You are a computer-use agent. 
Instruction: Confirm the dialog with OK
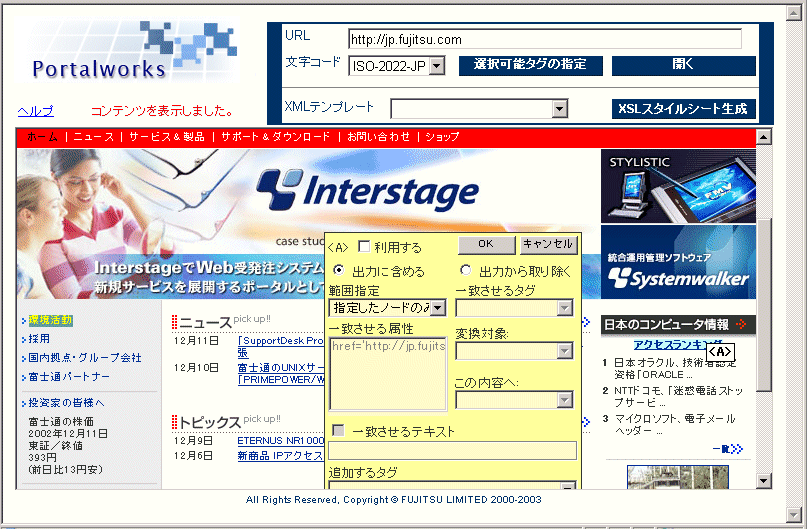[x=486, y=244]
